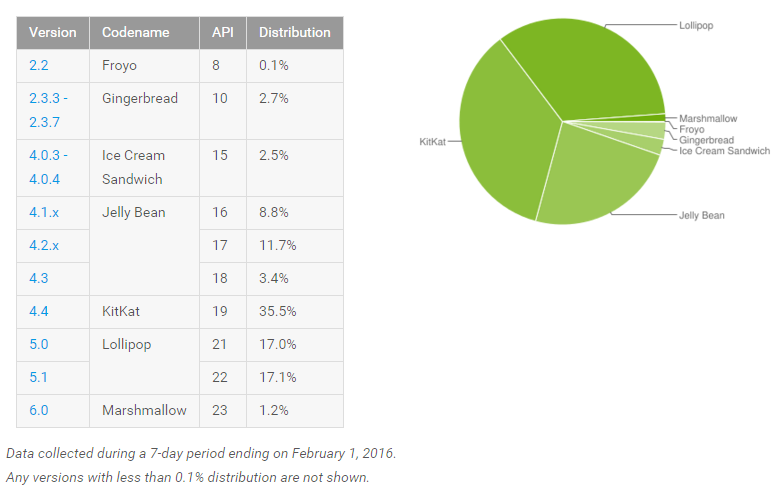Screen dimensions: 779x493
Task: Open the 2.2 version link
Action: point(38,65)
